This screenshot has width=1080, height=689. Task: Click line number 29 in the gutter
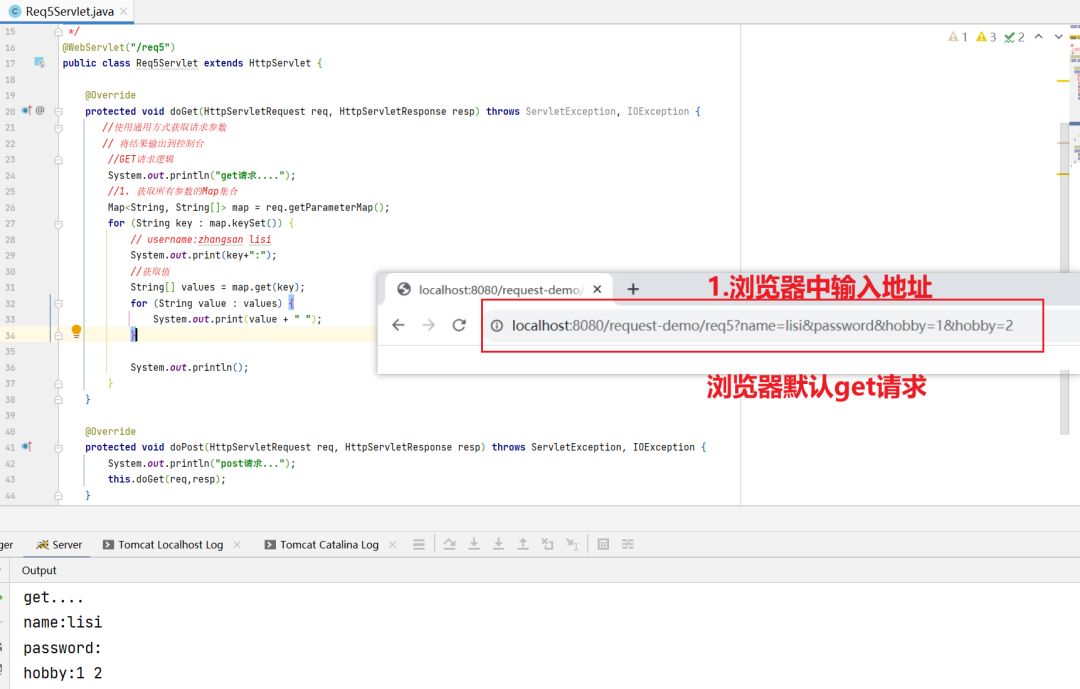(x=10, y=256)
